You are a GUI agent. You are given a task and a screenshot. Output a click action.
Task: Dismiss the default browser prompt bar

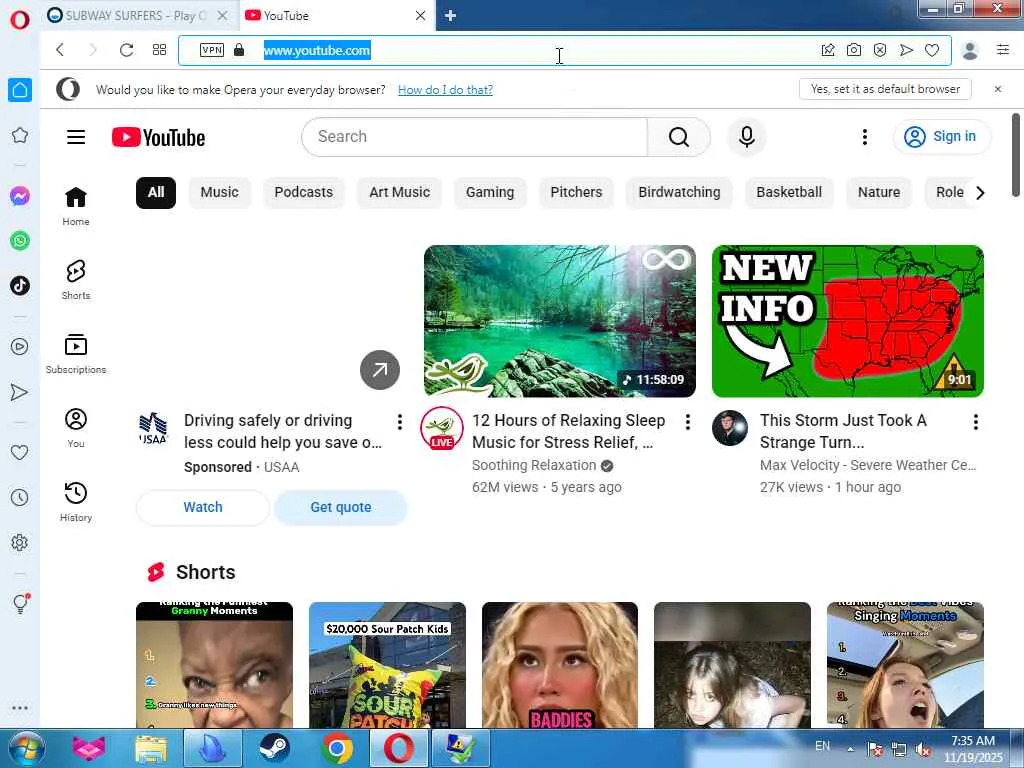(998, 89)
